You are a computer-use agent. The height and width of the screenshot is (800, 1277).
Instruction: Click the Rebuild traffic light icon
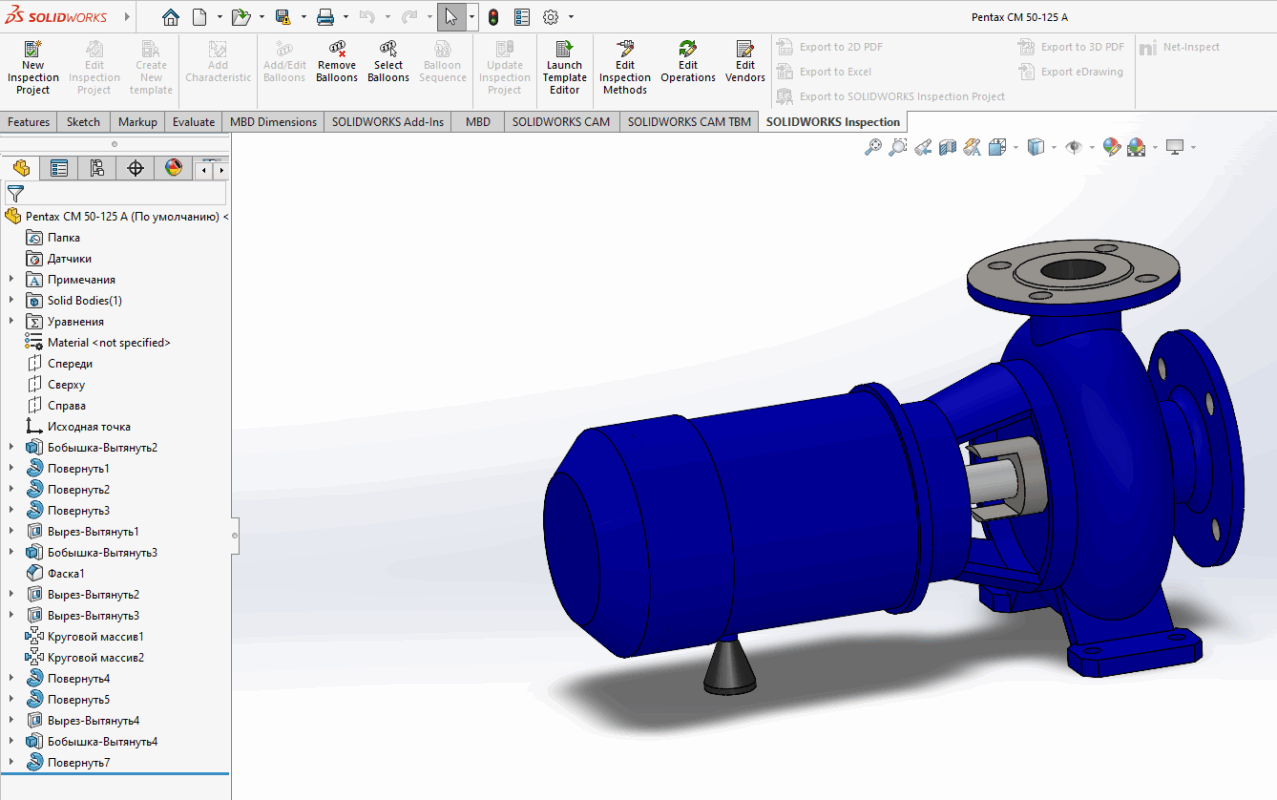point(493,17)
